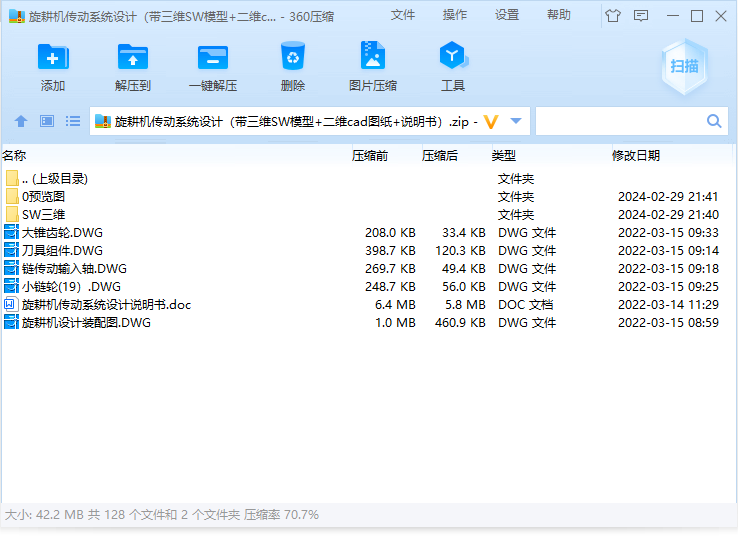Image resolution: width=738 pixels, height=539 pixels.
Task: Click the folder icon of SW三维
Action: [x=12, y=214]
